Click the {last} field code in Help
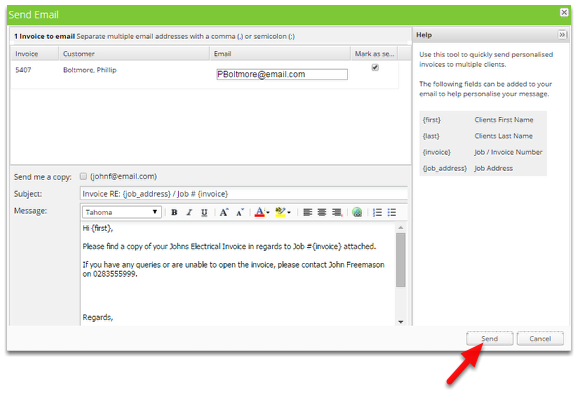579x393 pixels. pyautogui.click(x=431, y=136)
